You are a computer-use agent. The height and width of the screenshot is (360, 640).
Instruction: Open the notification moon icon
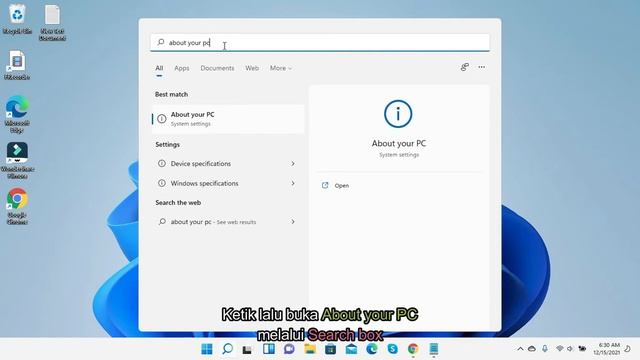(627, 349)
